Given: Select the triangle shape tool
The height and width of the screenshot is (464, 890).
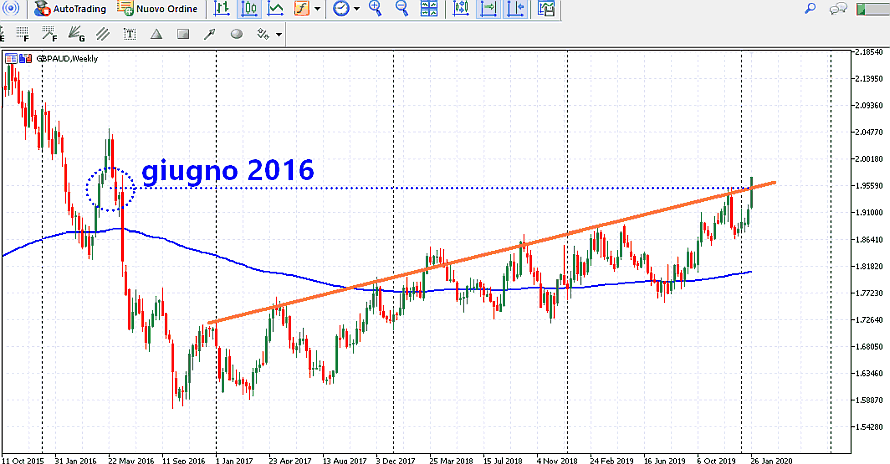Looking at the screenshot, I should click(x=156, y=34).
